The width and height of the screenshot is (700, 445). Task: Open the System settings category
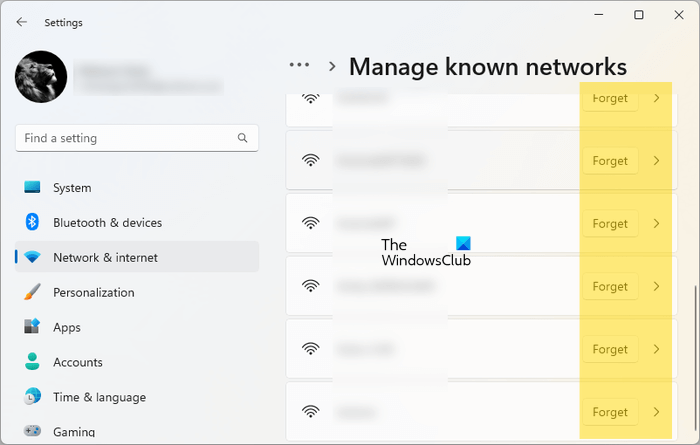click(x=72, y=188)
